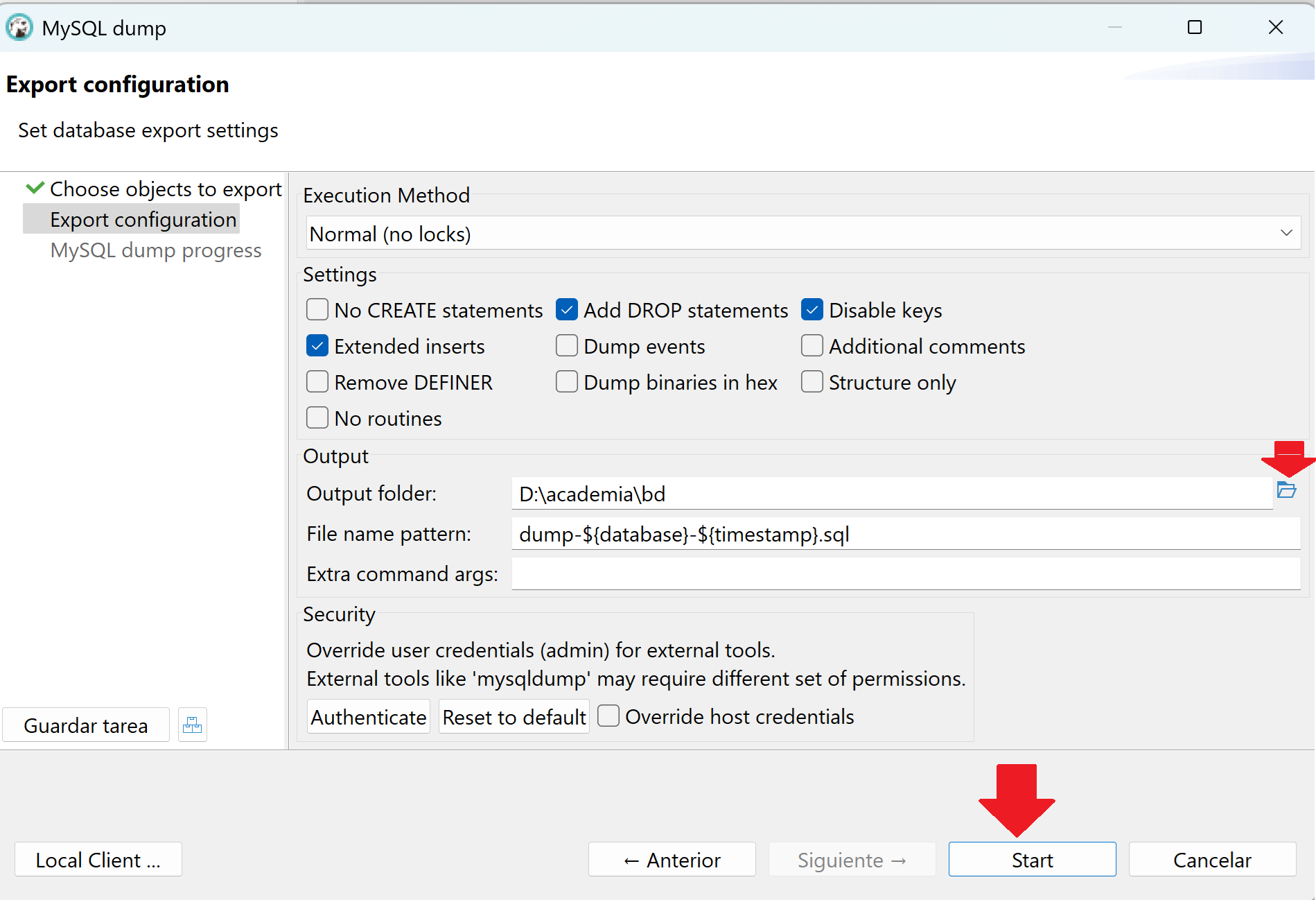Image resolution: width=1316 pixels, height=900 pixels.
Task: Check the No routines option
Action: (x=317, y=417)
